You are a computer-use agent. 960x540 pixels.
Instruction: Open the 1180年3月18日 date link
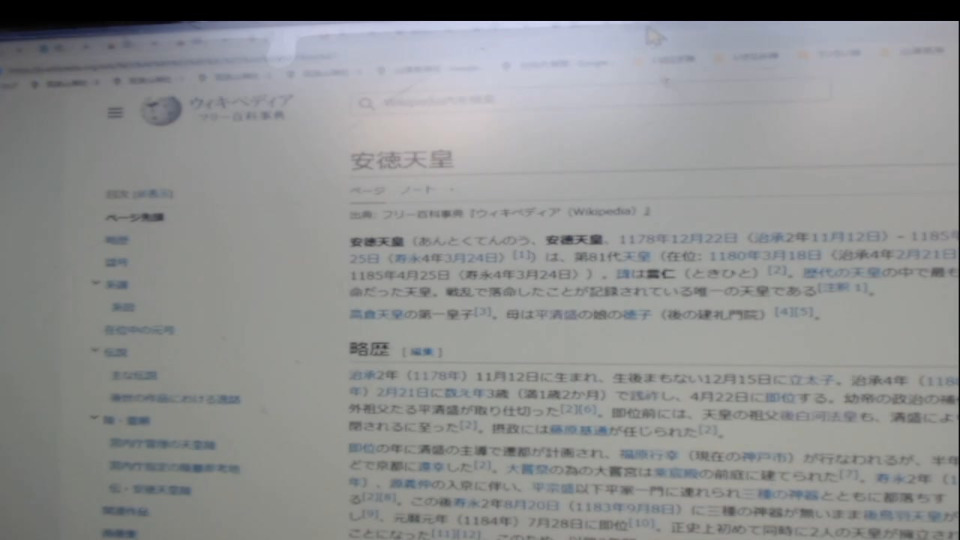click(765, 255)
